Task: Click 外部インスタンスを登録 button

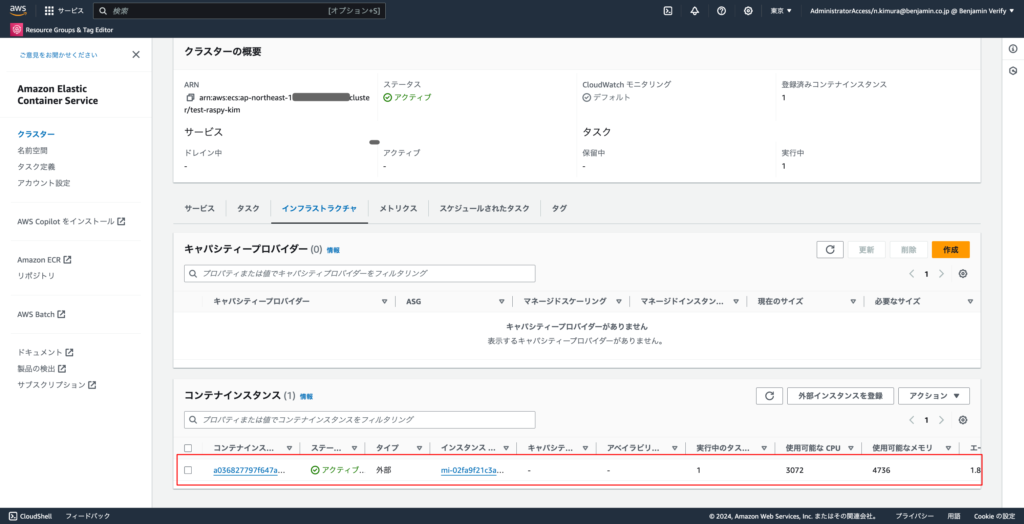Action: [x=840, y=396]
